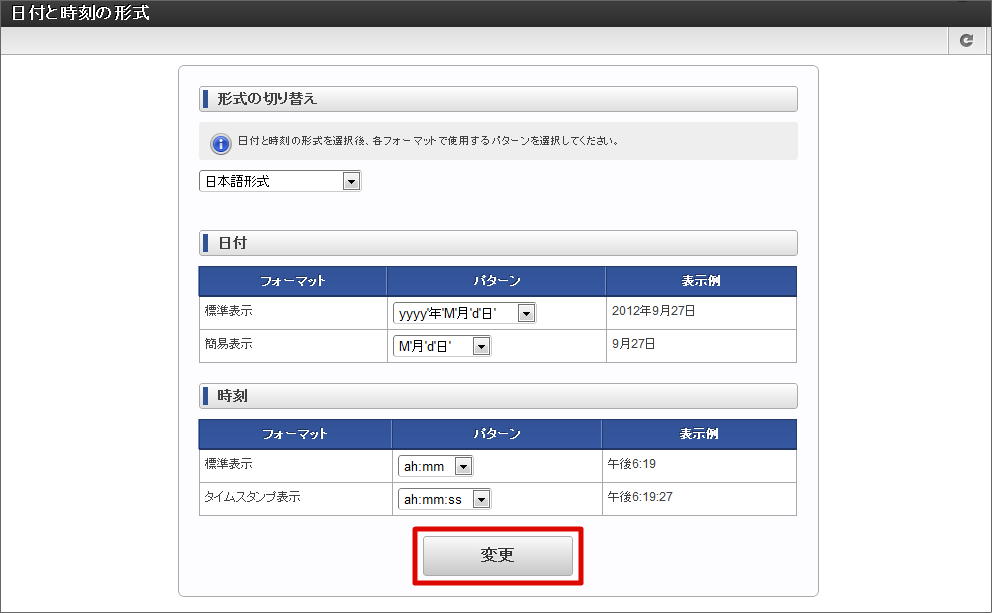Click the フォーマット header in the time table
992x613 pixels.
pos(295,434)
